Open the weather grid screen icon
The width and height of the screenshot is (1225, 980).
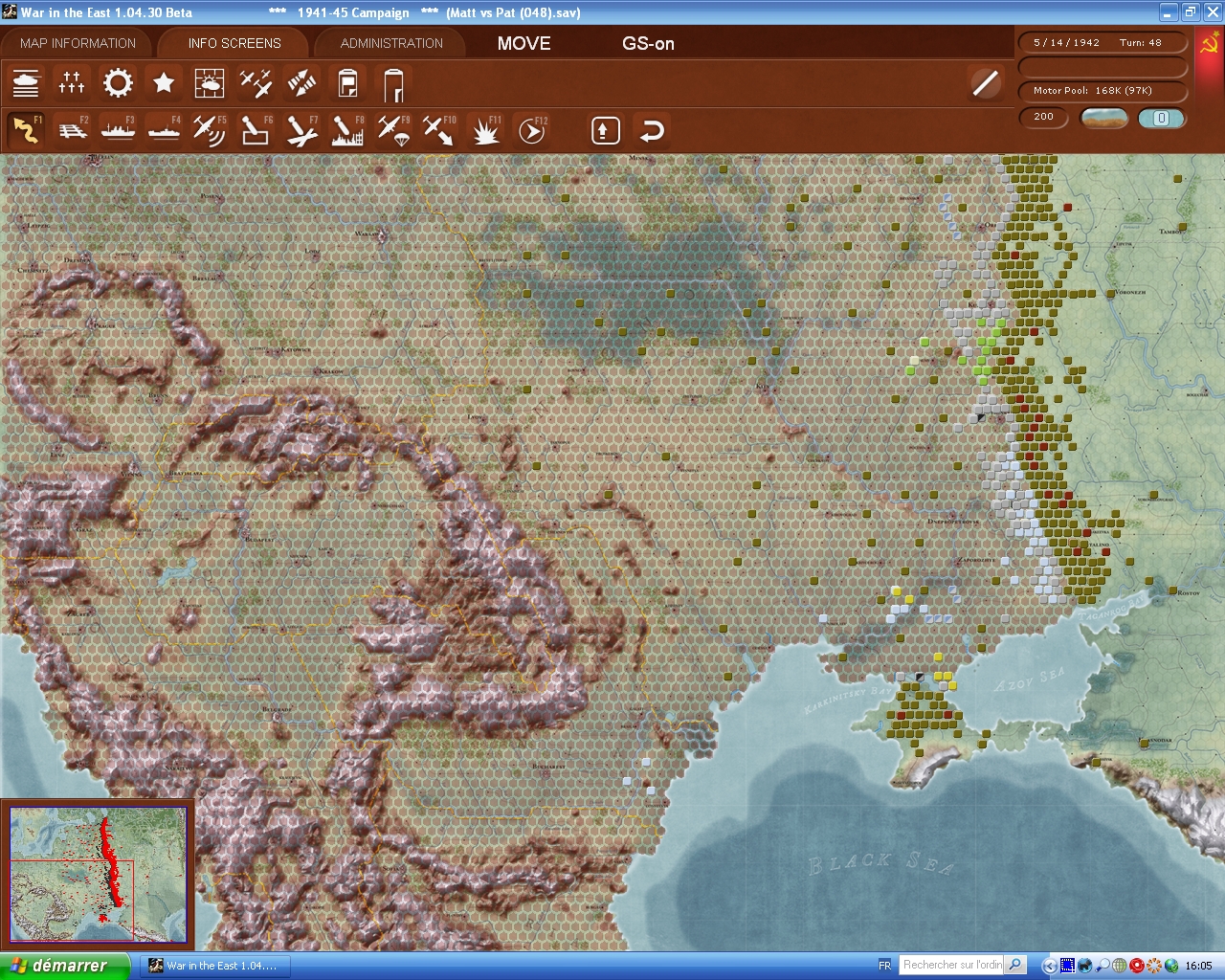210,83
